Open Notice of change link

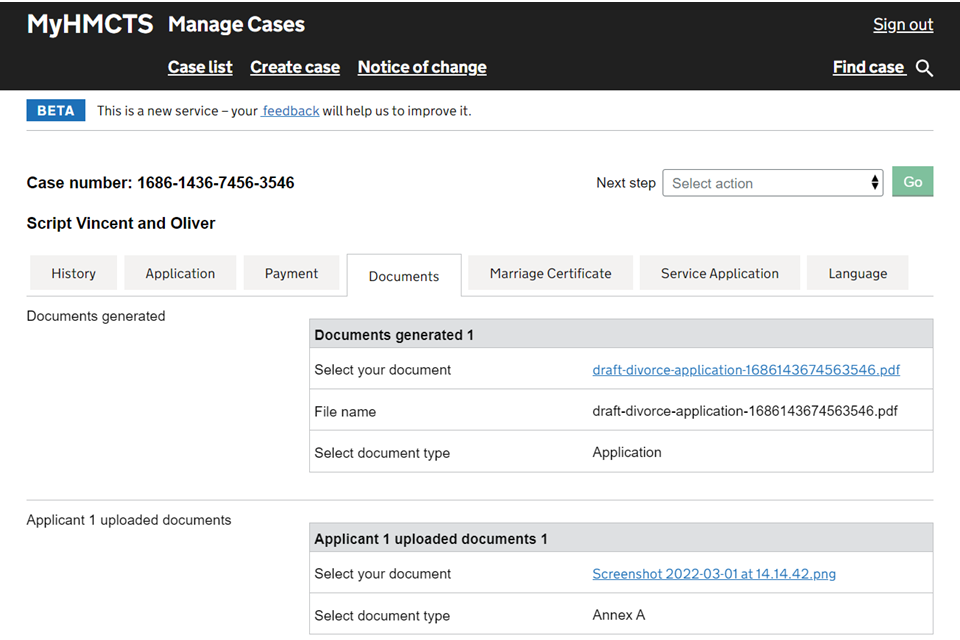(422, 67)
